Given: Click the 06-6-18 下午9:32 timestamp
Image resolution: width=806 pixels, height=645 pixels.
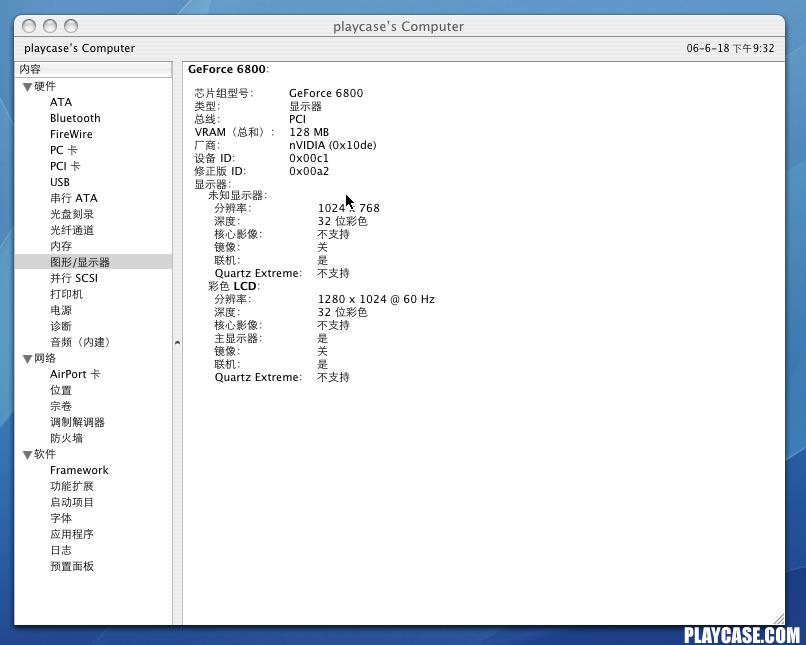Looking at the screenshot, I should [730, 48].
